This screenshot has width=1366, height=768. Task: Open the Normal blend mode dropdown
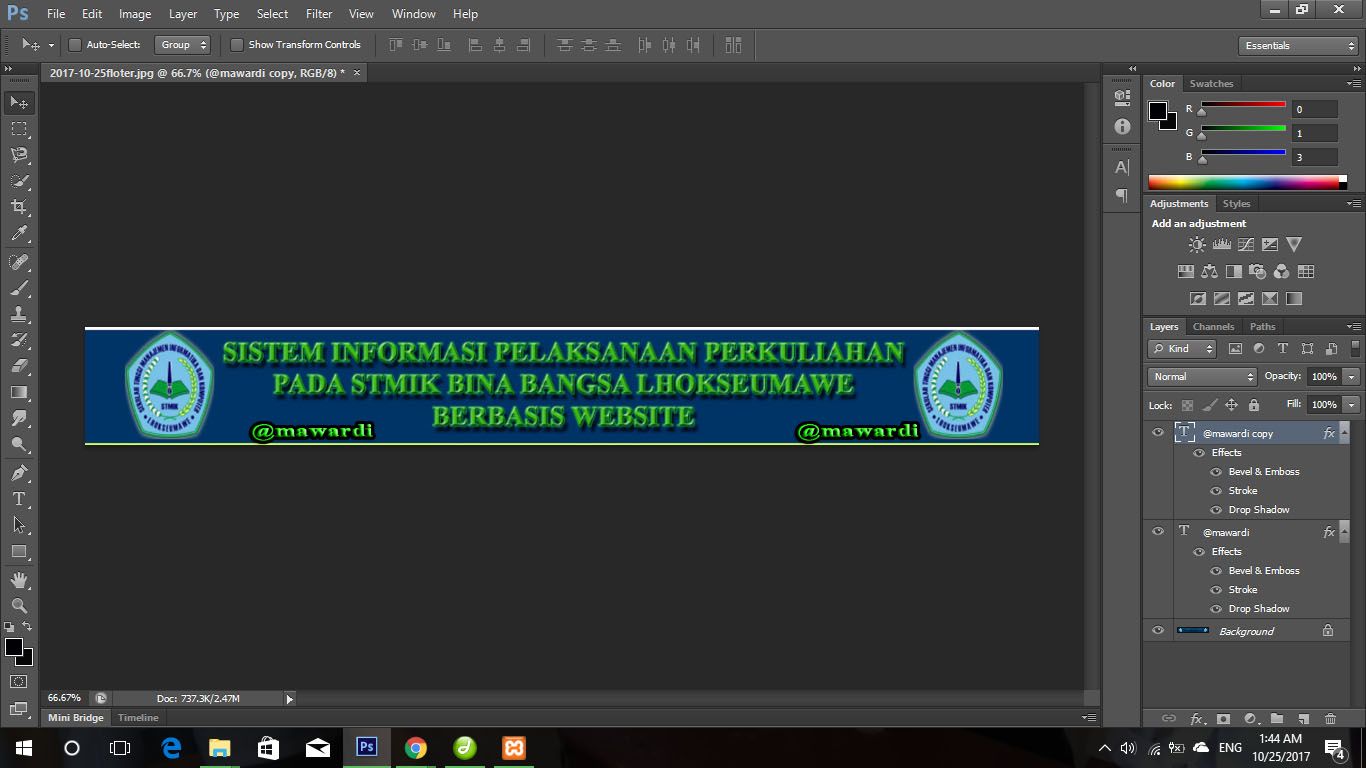click(x=1202, y=377)
